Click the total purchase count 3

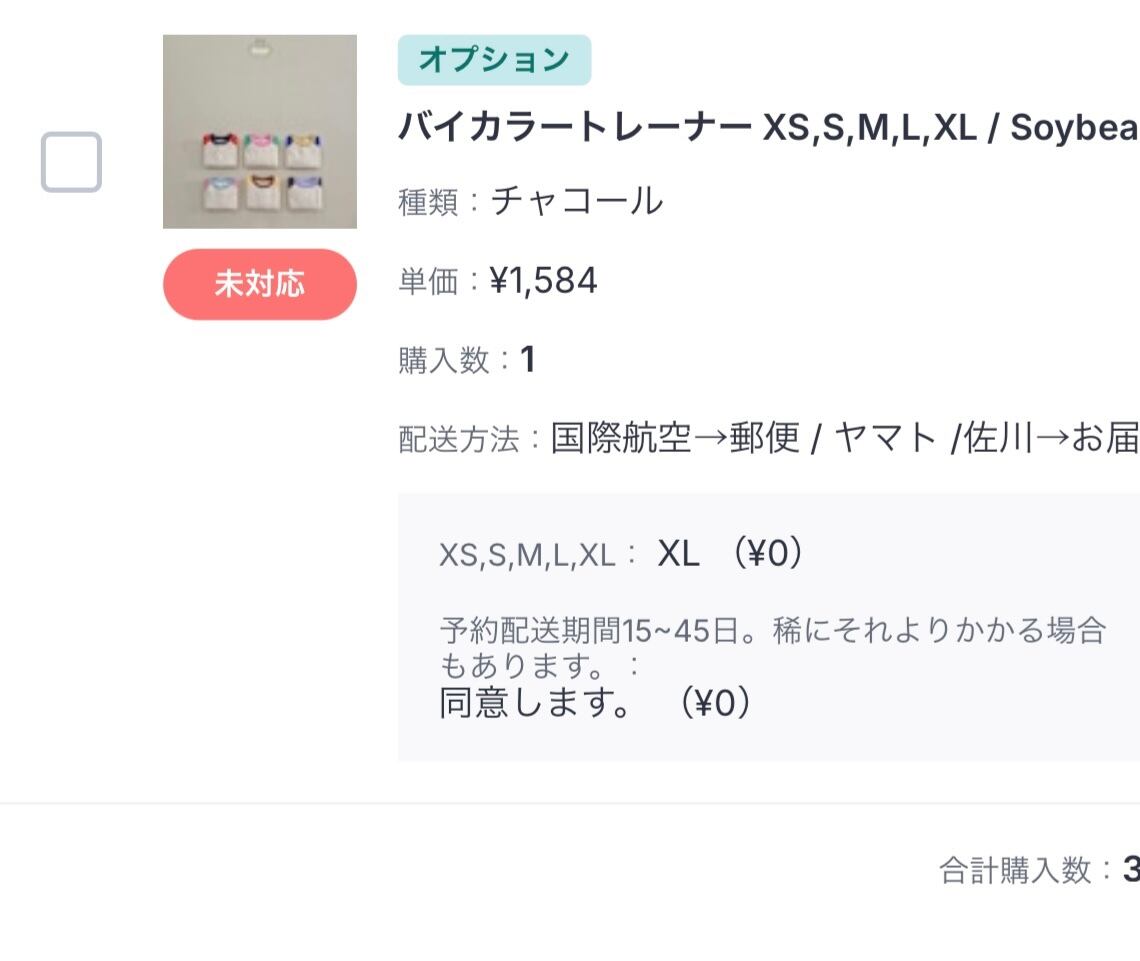pyautogui.click(x=1131, y=870)
